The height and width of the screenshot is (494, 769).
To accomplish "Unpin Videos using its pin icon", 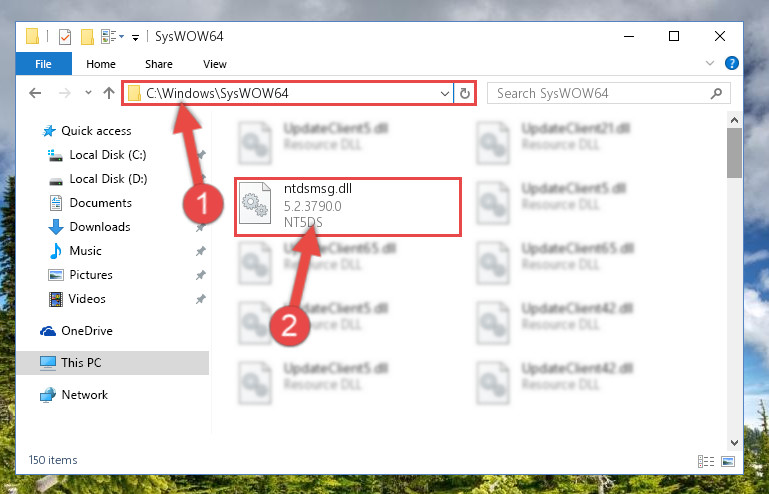I will point(201,299).
